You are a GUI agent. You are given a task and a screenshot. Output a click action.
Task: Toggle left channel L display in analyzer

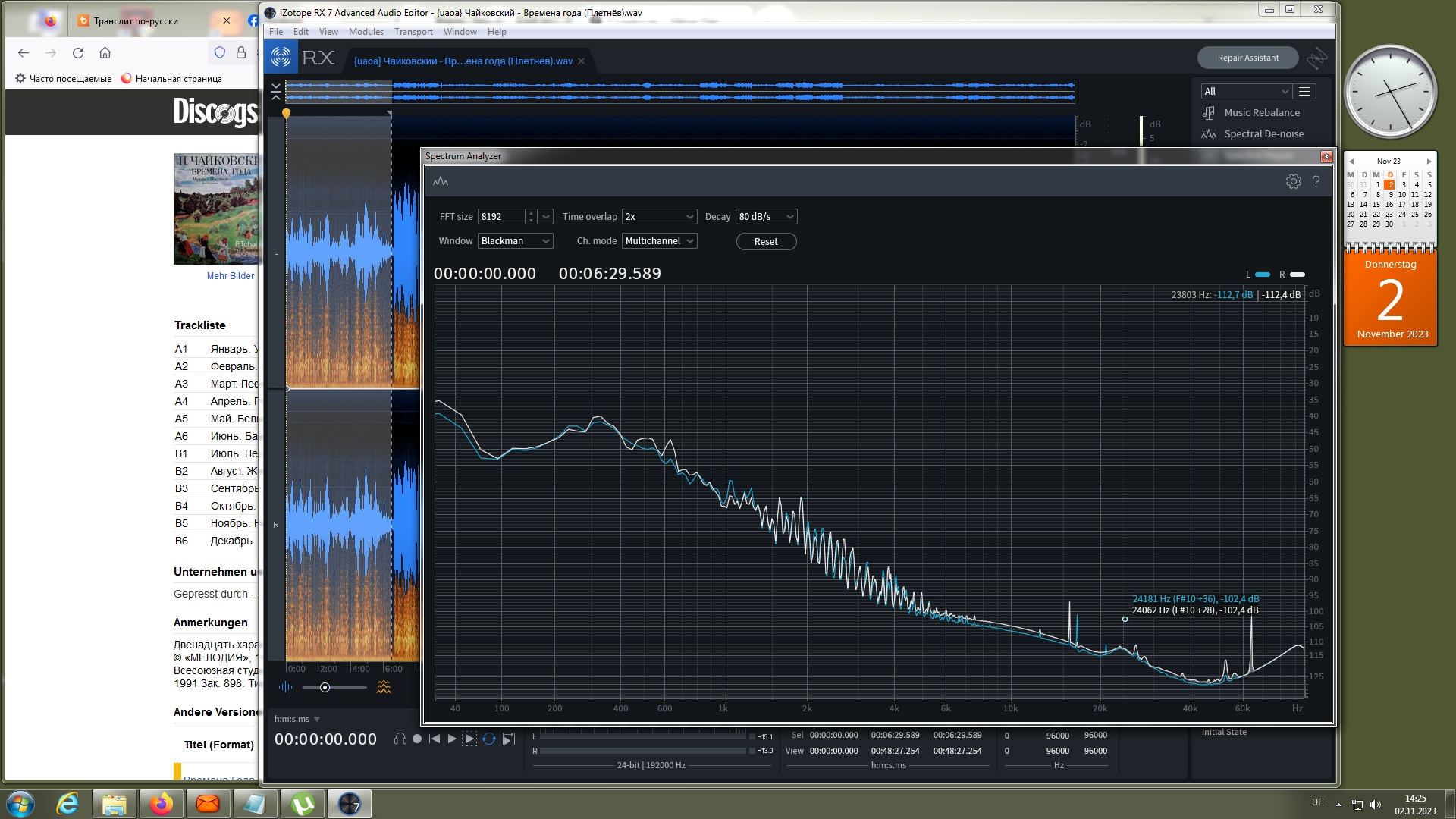point(1262,275)
